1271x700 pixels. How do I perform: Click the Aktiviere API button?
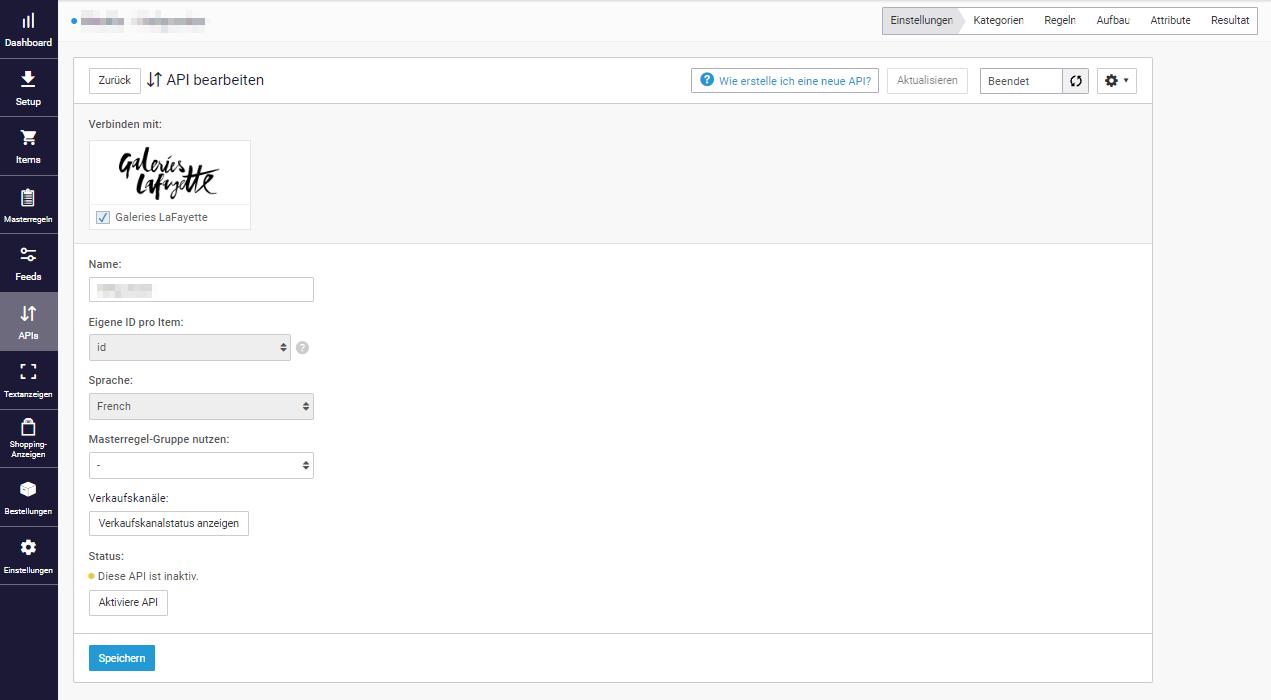[128, 603]
